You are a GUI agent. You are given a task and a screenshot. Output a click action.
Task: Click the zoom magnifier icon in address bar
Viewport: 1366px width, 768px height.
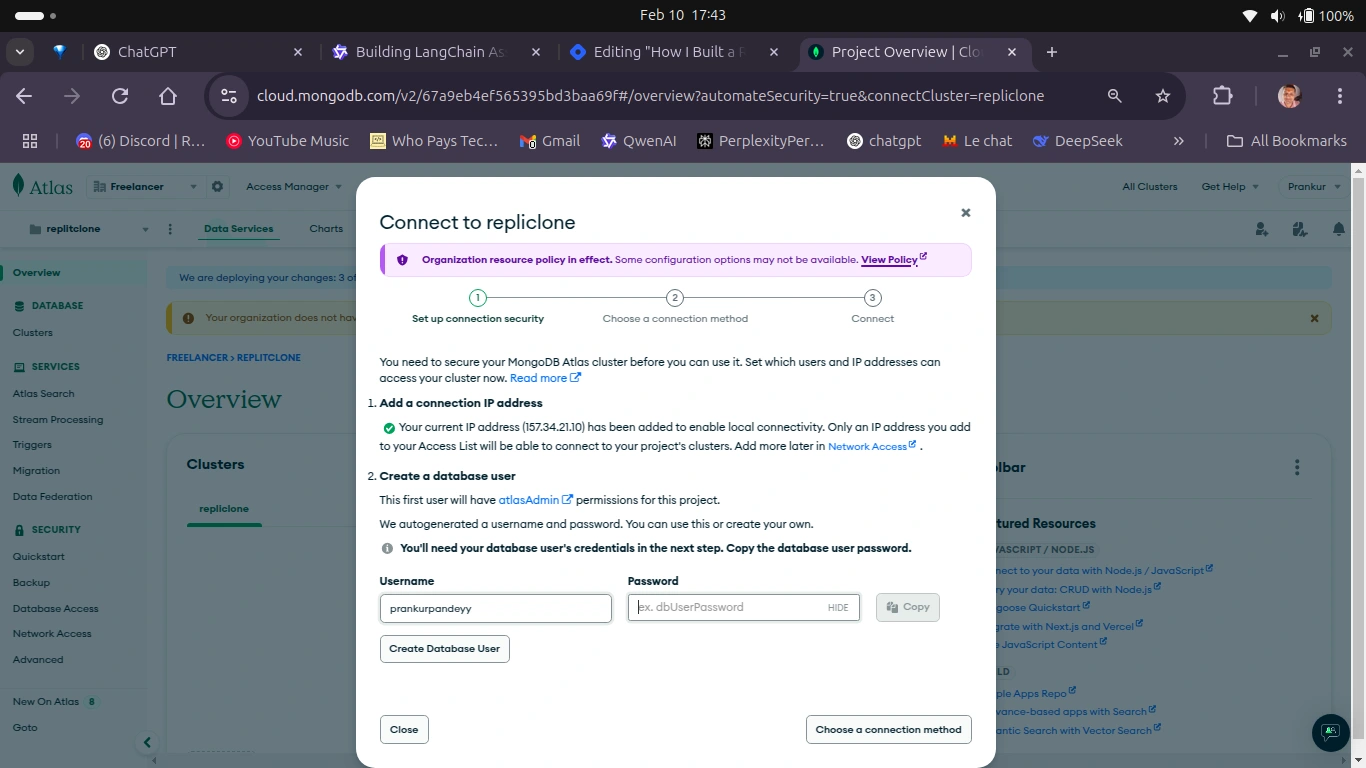[1114, 96]
